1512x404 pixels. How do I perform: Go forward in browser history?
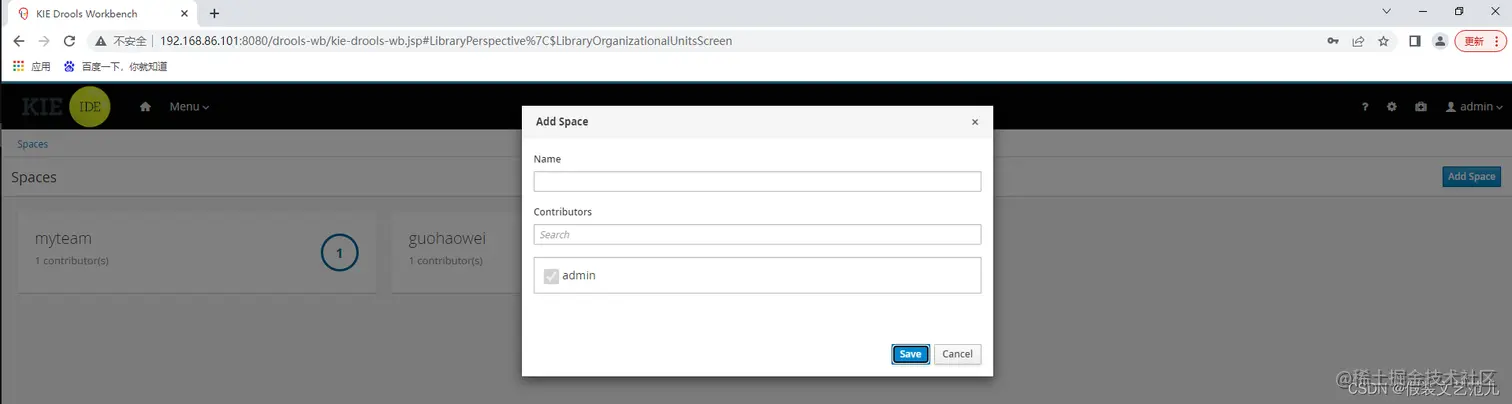(x=43, y=41)
